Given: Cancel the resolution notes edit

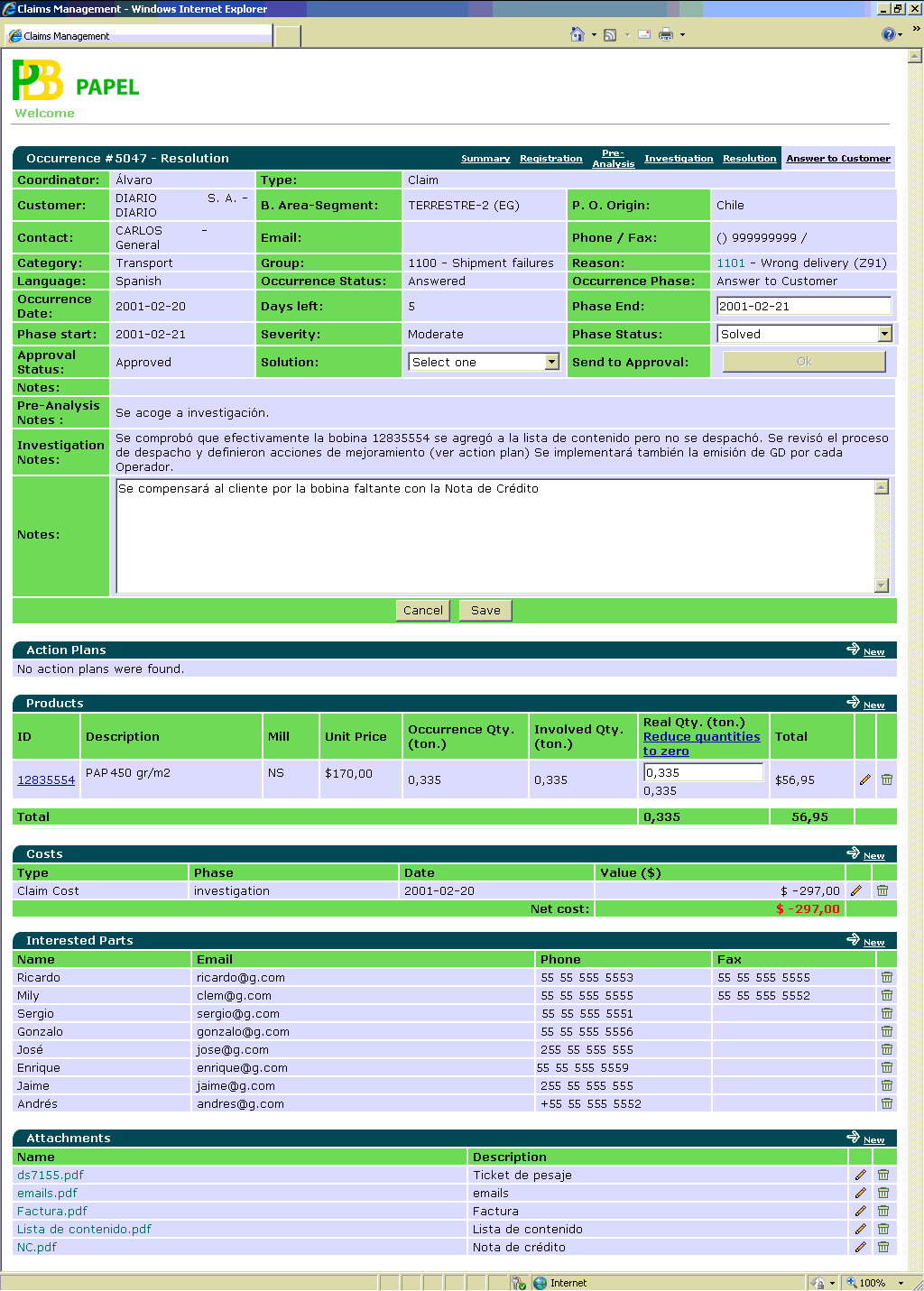Looking at the screenshot, I should [423, 611].
